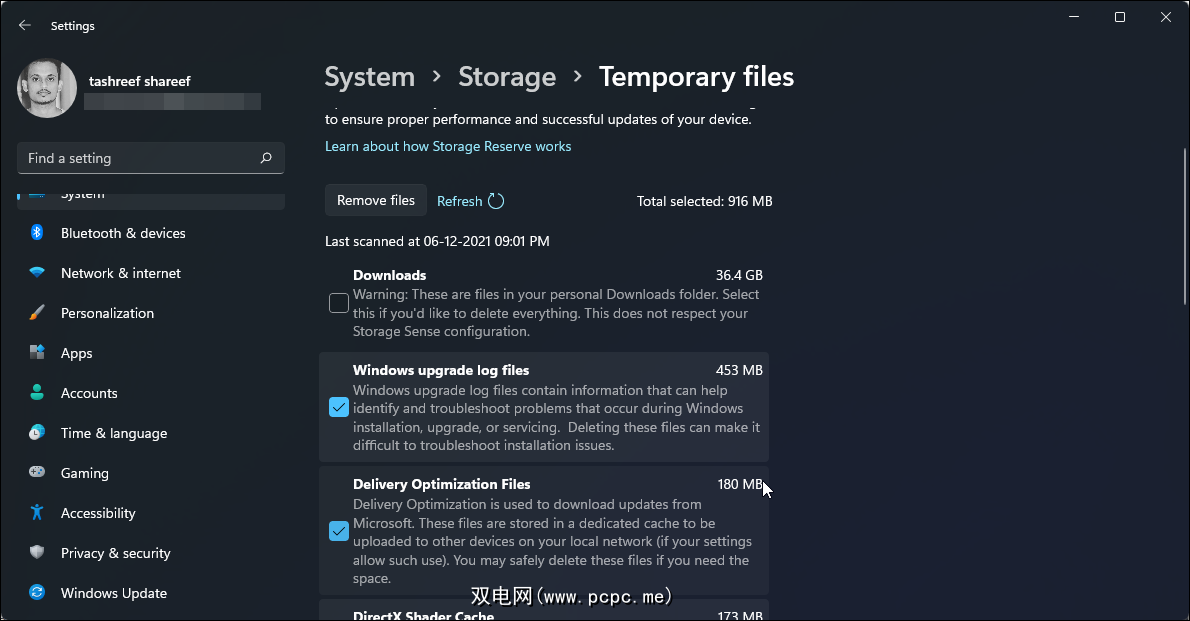Go back with the Settings back arrow
Image resolution: width=1190 pixels, height=621 pixels.
tap(25, 25)
